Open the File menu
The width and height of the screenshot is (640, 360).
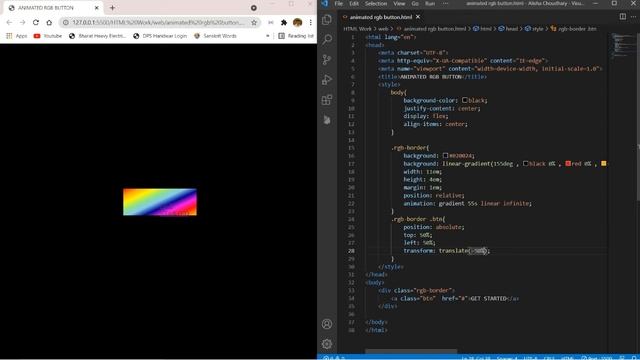pyautogui.click(x=339, y=3)
